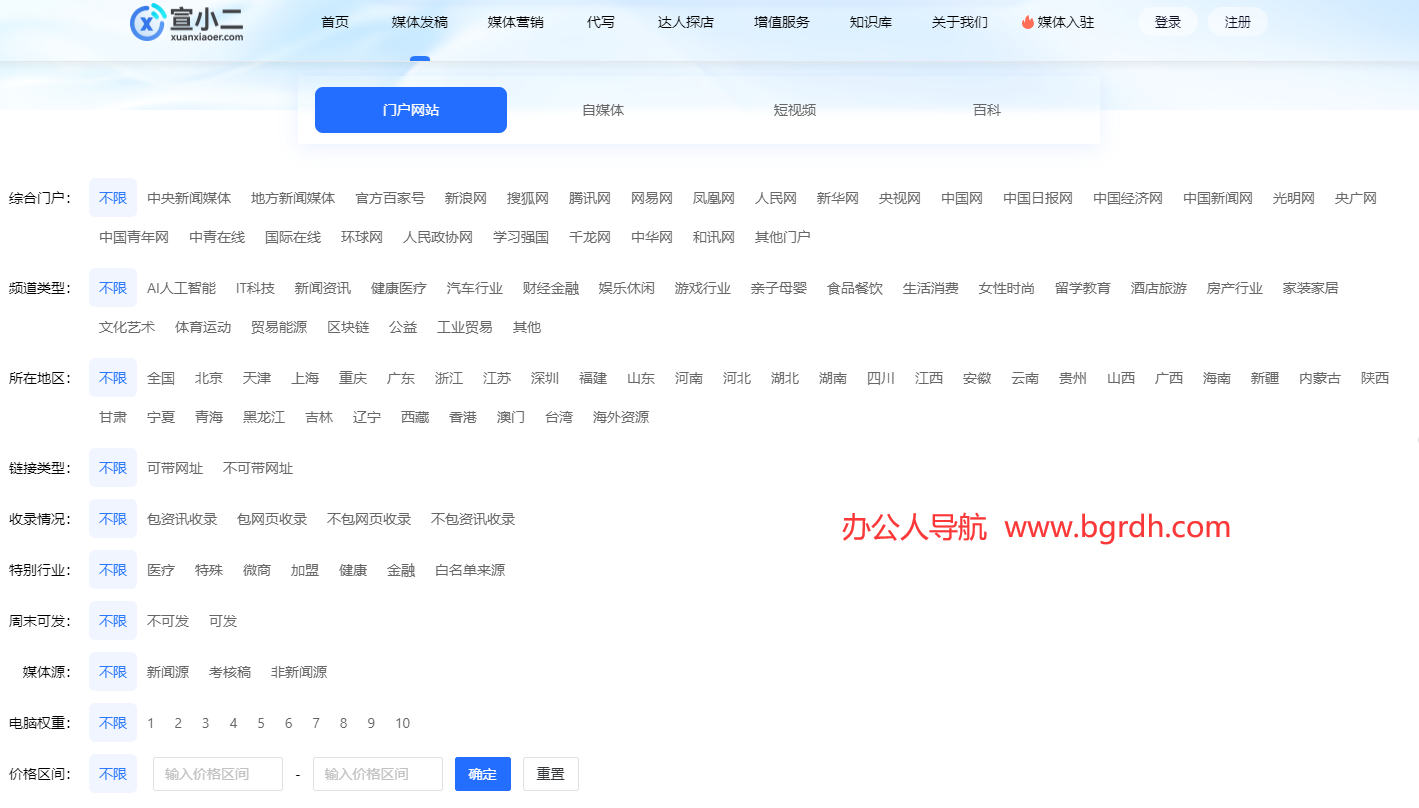This screenshot has height=808, width=1419.
Task: Choose 新浪网 portal filter
Action: point(466,198)
